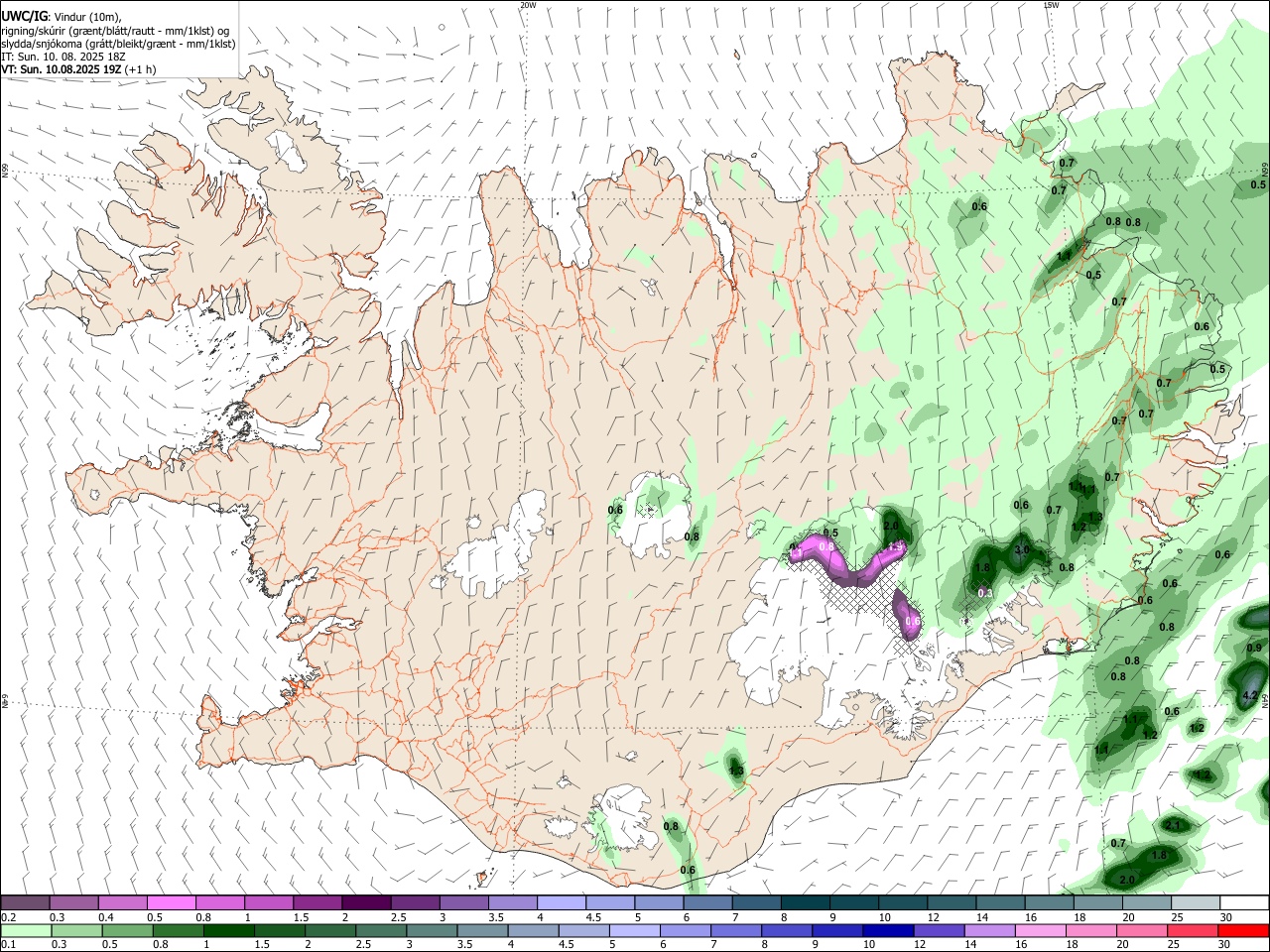
Task: Select the 'slydda/snjókoma' legend description line
Action: (x=118, y=44)
